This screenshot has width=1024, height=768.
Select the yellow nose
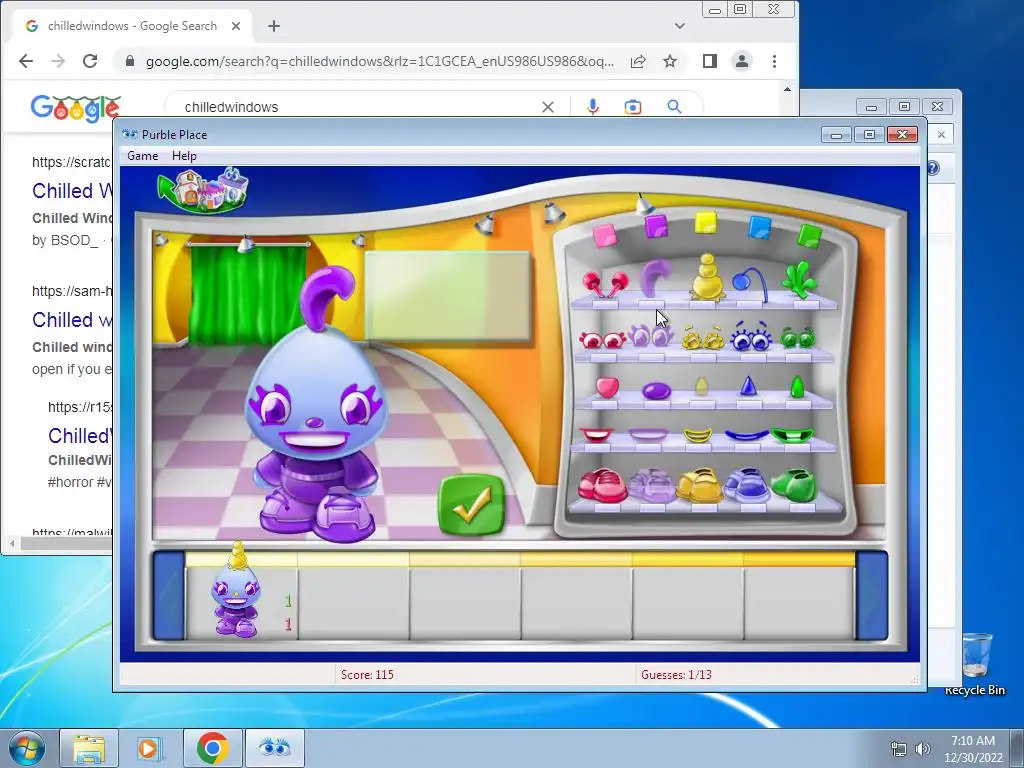point(701,386)
